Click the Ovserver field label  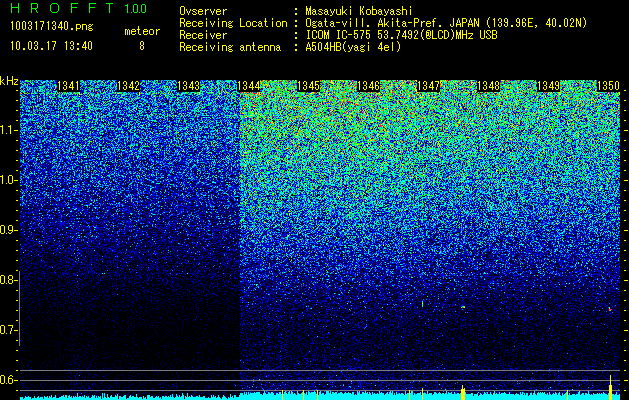(203, 11)
